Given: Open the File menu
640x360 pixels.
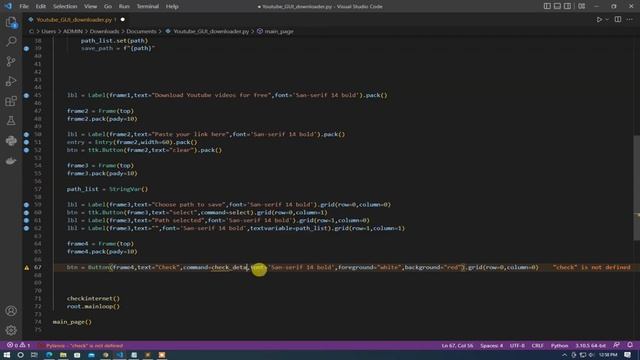Looking at the screenshot, I should pyautogui.click(x=24, y=7).
